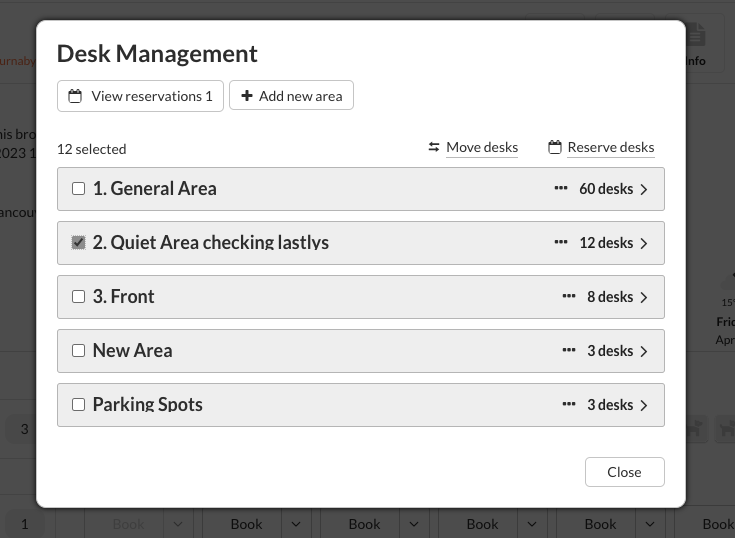735x538 pixels.
Task: Click the calendar icon beside Reserve desks
Action: [x=555, y=147]
